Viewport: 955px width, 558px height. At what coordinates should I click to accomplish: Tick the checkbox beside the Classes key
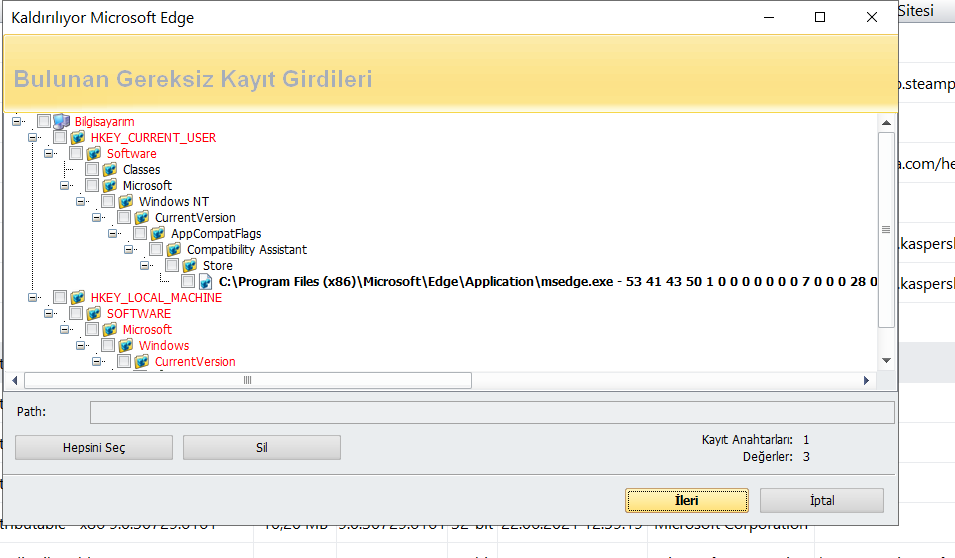coord(92,169)
